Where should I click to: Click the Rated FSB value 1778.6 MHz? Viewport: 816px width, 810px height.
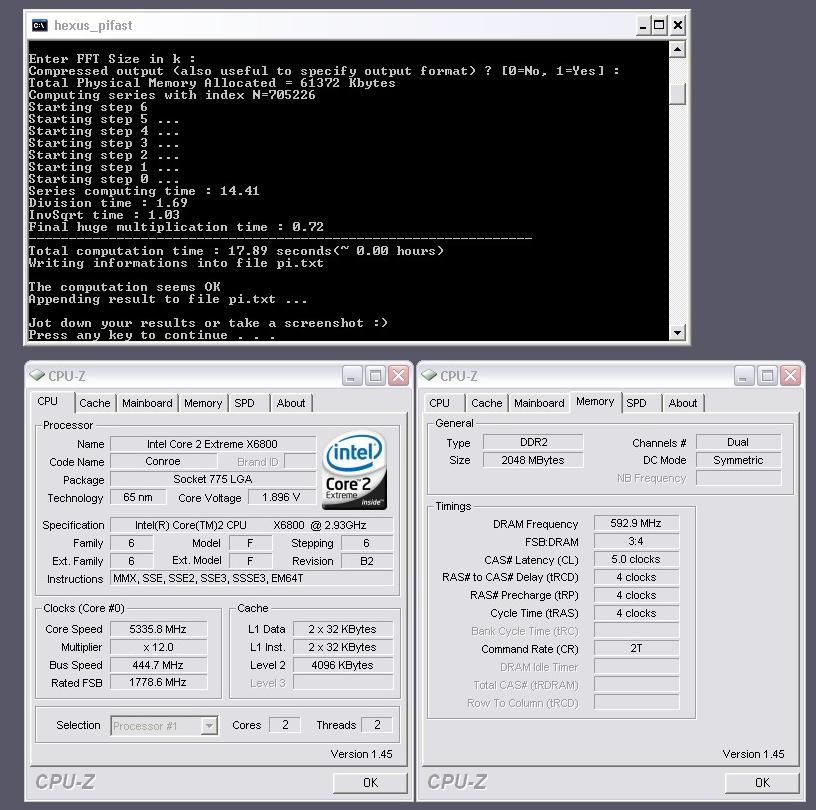pos(158,682)
